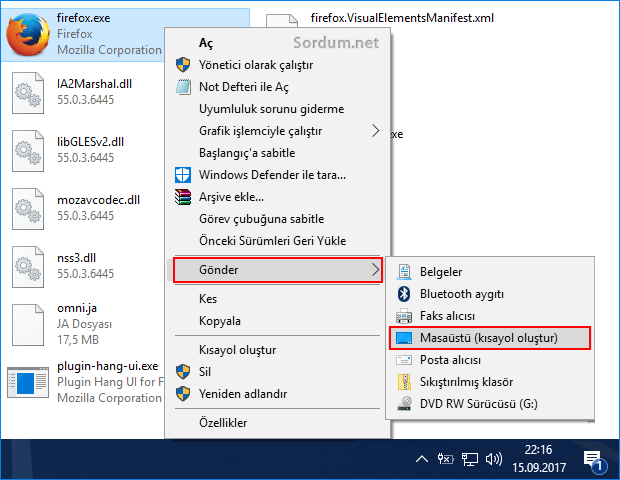Click the omni.ja blank file icon
The height and width of the screenshot is (480, 620).
28,325
